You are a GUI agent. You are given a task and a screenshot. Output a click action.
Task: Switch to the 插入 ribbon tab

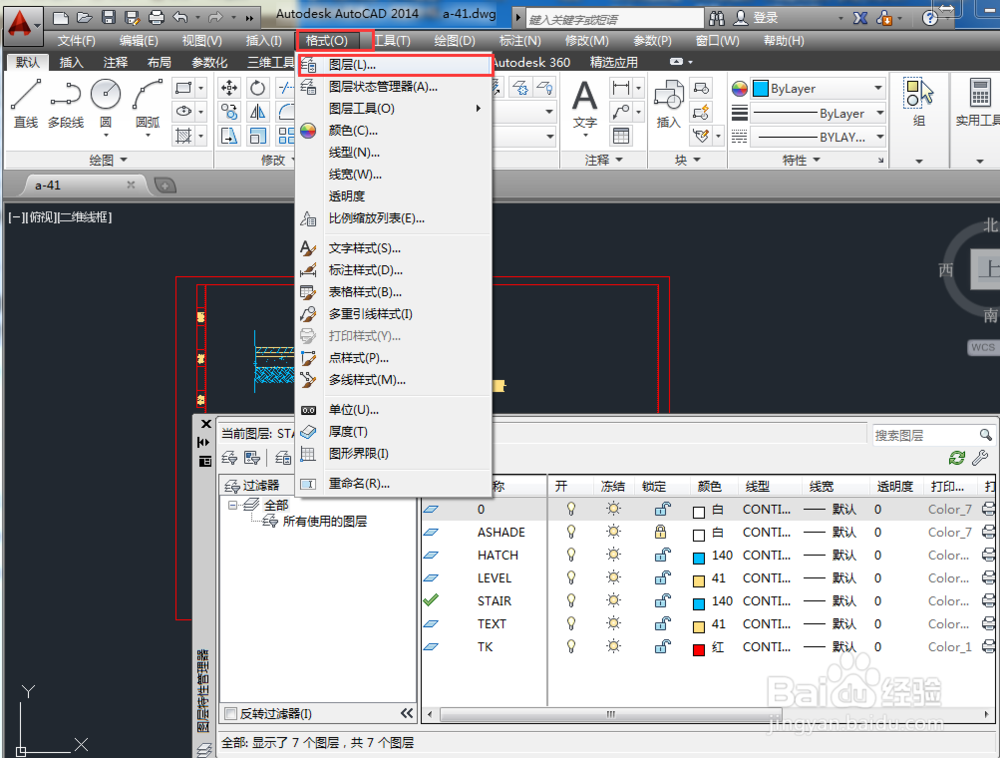pyautogui.click(x=70, y=62)
